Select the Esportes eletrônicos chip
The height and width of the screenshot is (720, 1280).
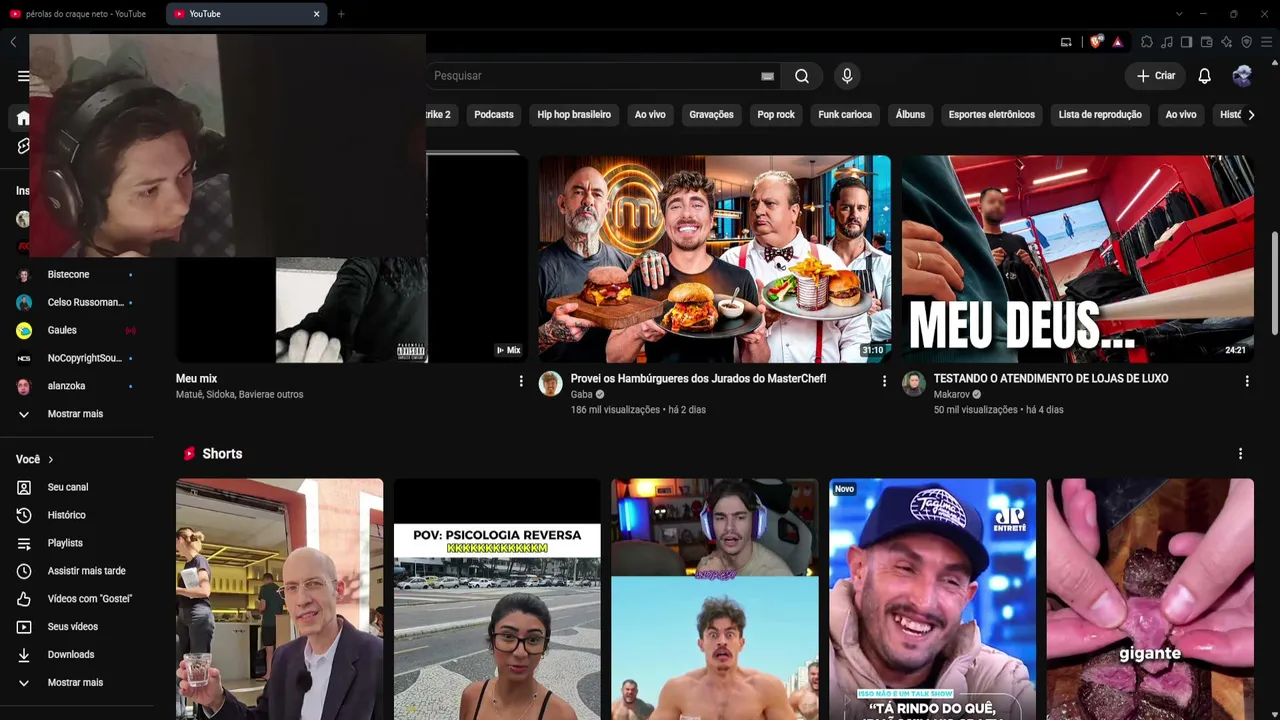pyautogui.click(x=992, y=115)
